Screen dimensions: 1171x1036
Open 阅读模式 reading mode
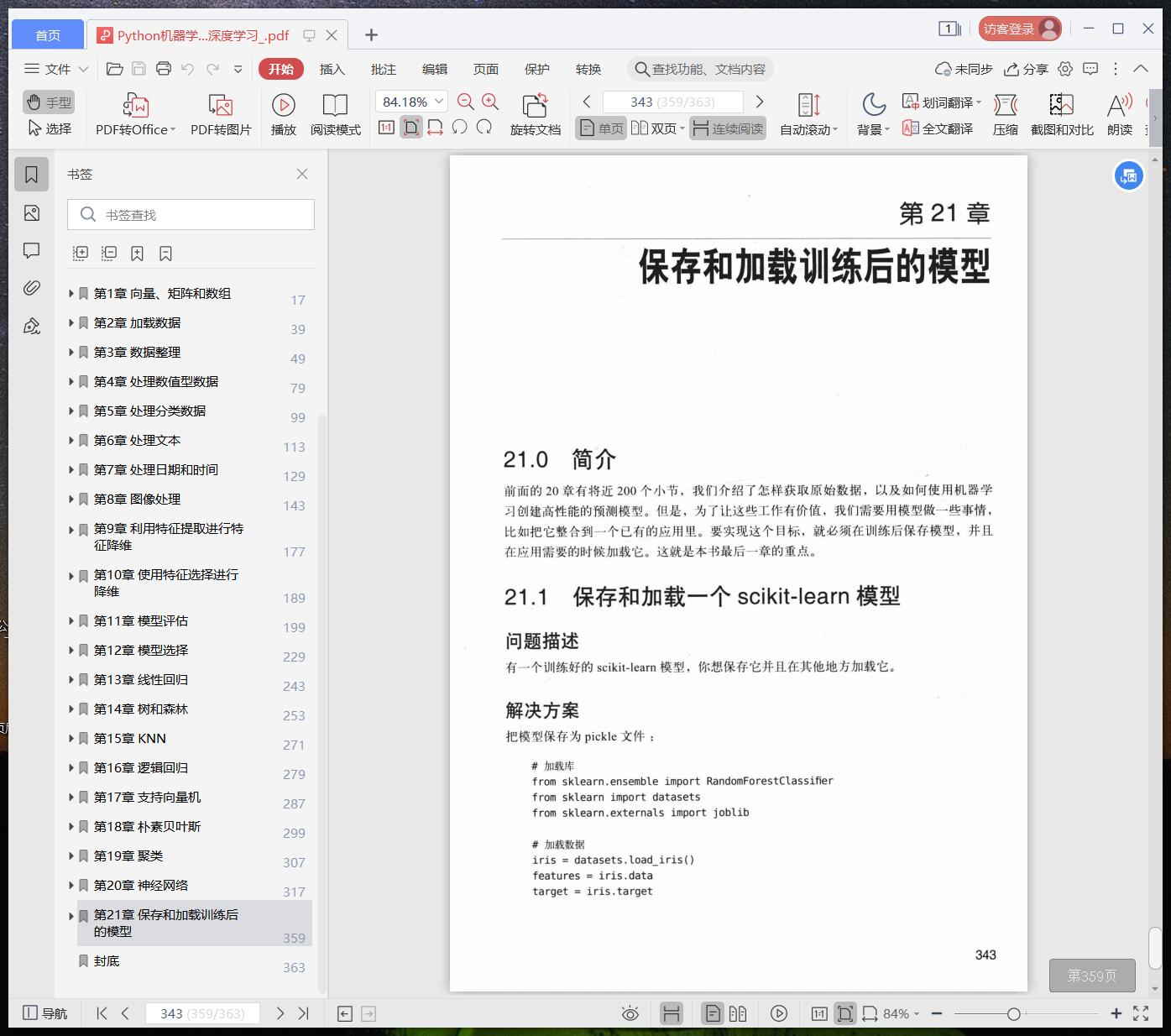click(336, 114)
